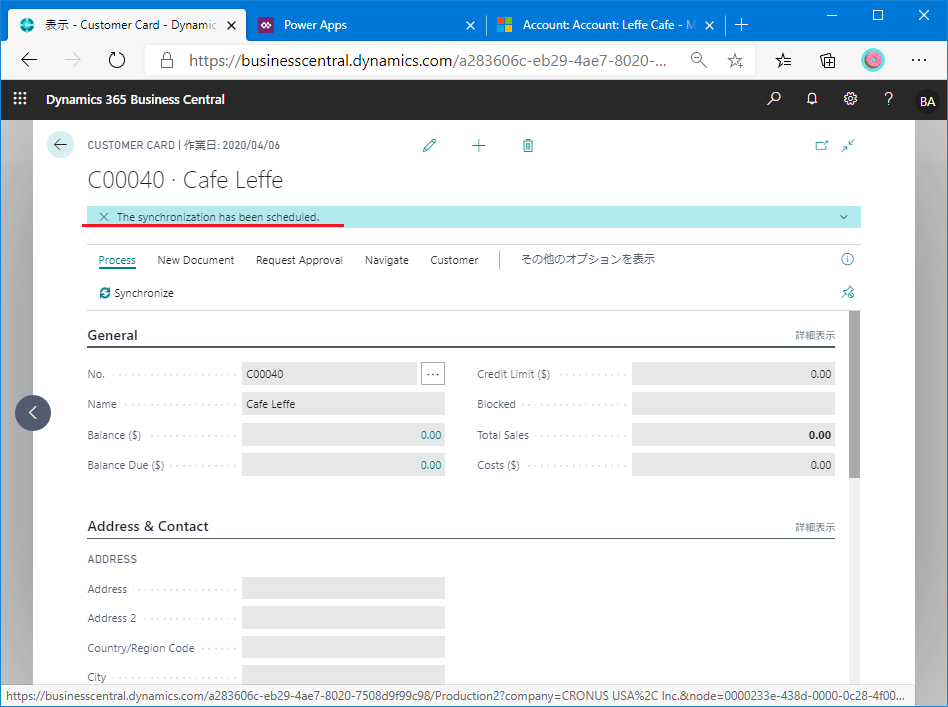The image size is (948, 707).
Task: Click the Blocked field
Action: [733, 404]
